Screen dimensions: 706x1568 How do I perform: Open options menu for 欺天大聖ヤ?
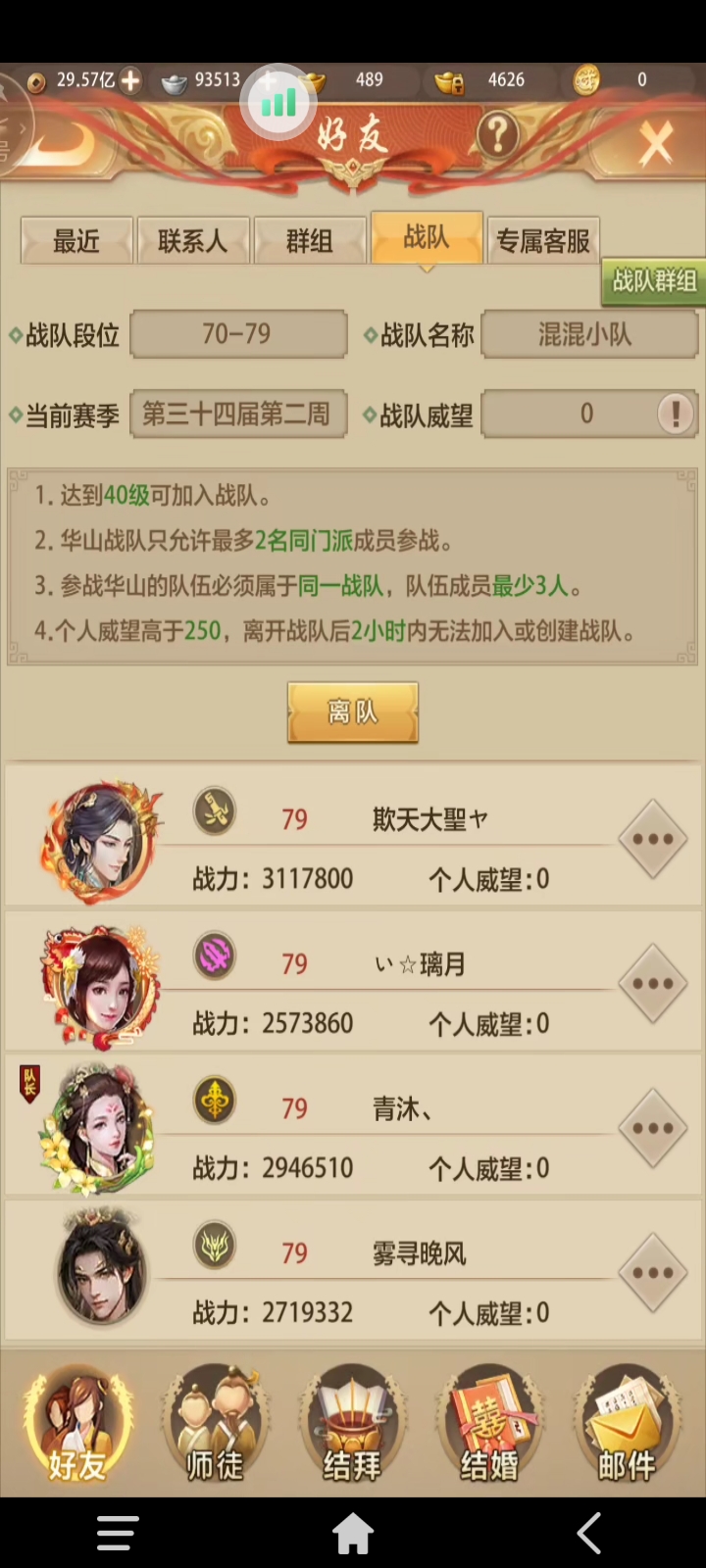point(653,840)
